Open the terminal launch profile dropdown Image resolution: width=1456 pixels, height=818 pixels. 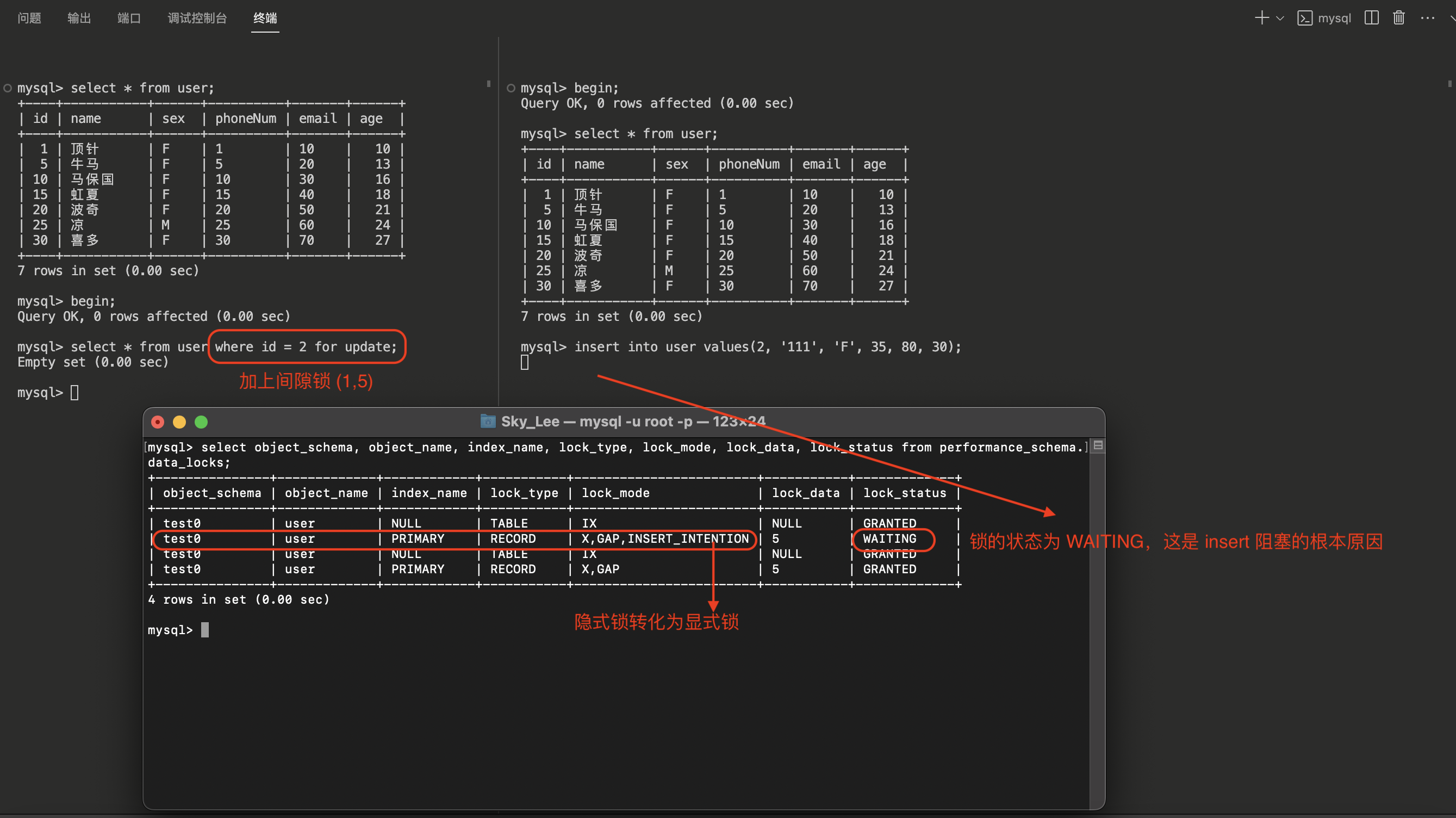tap(1280, 18)
